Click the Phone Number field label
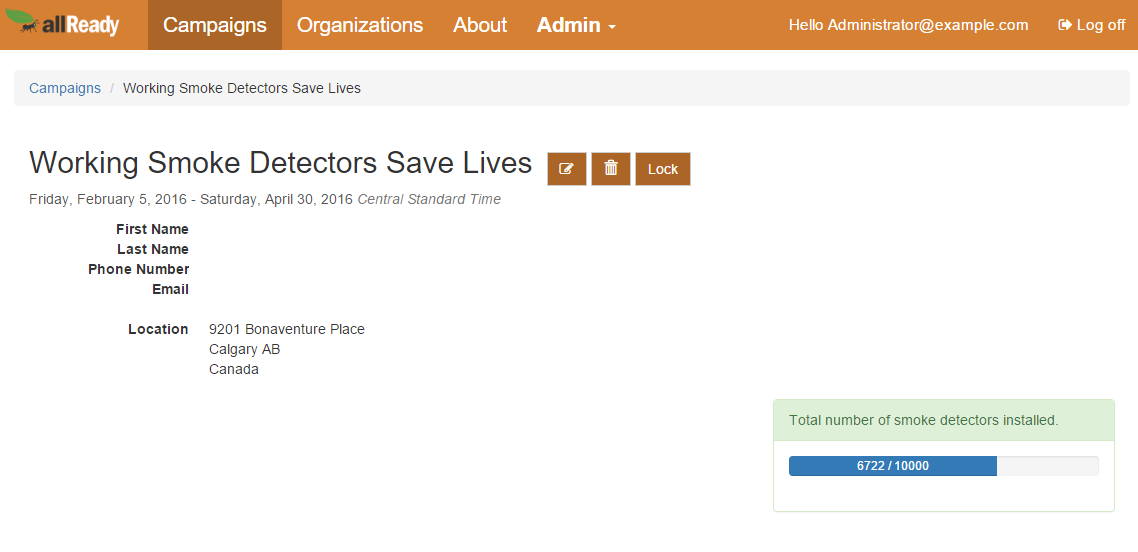The height and width of the screenshot is (552, 1138). pos(138,269)
